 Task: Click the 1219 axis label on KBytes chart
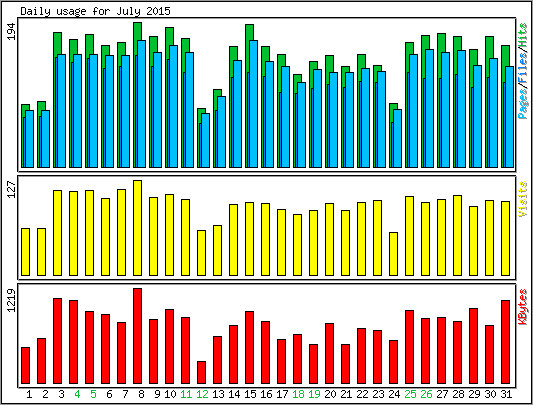(11, 300)
